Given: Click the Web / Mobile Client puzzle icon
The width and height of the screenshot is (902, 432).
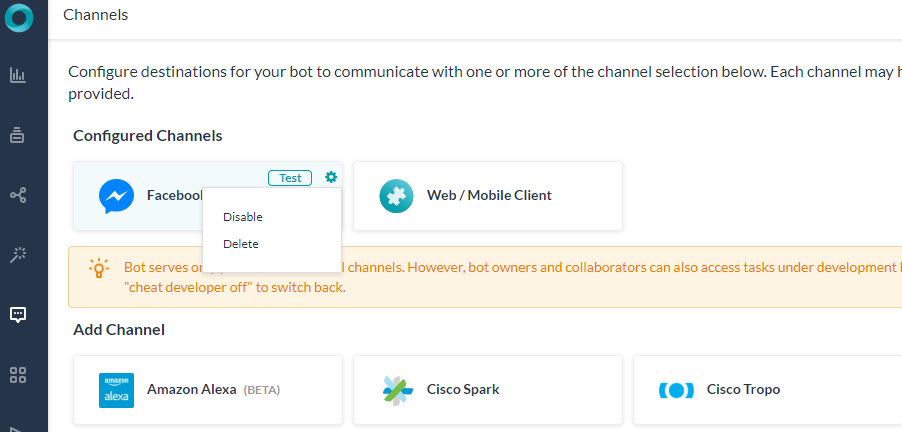Looking at the screenshot, I should coord(396,196).
